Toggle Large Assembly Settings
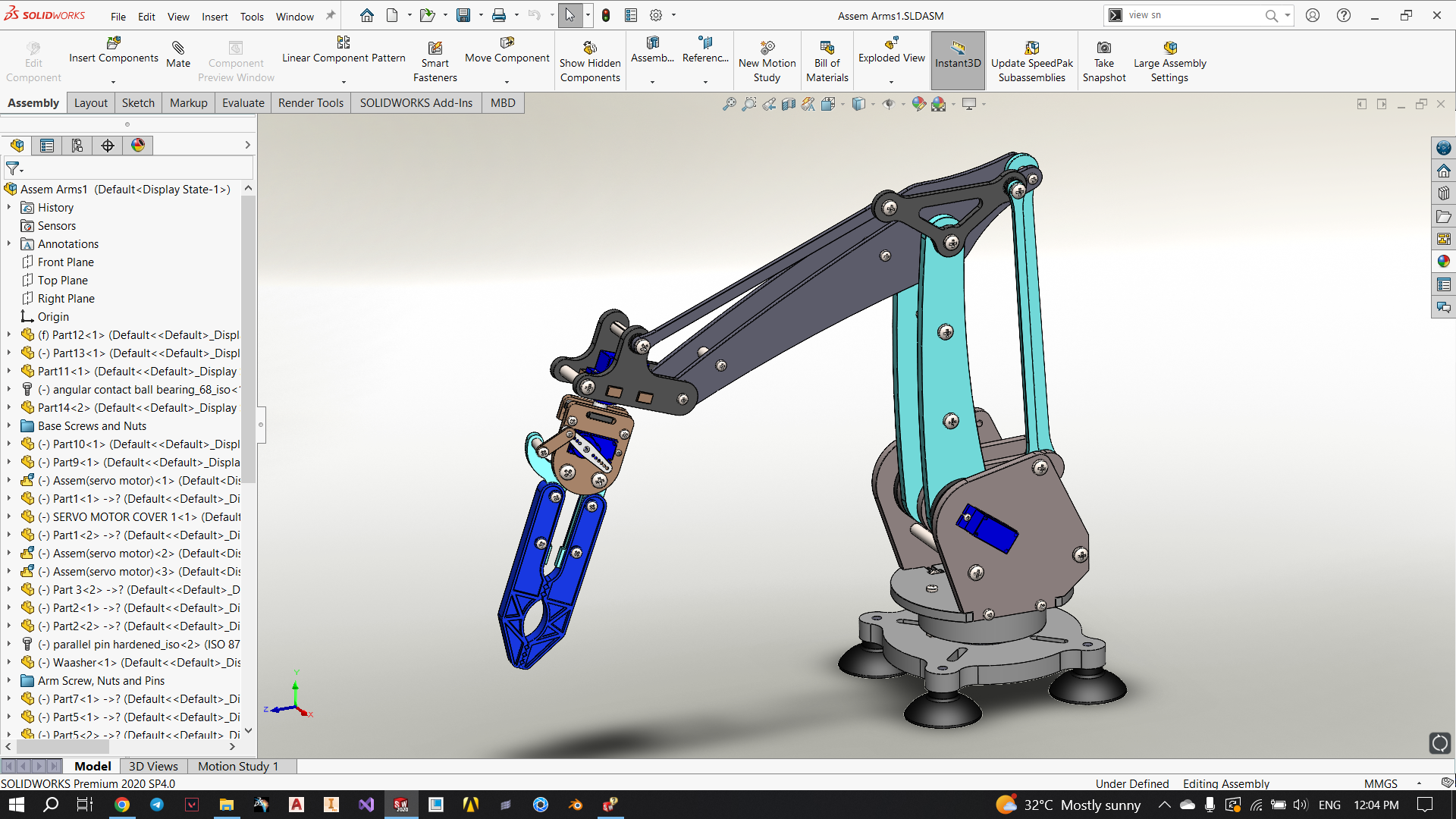The width and height of the screenshot is (1456, 819). coord(1169,49)
